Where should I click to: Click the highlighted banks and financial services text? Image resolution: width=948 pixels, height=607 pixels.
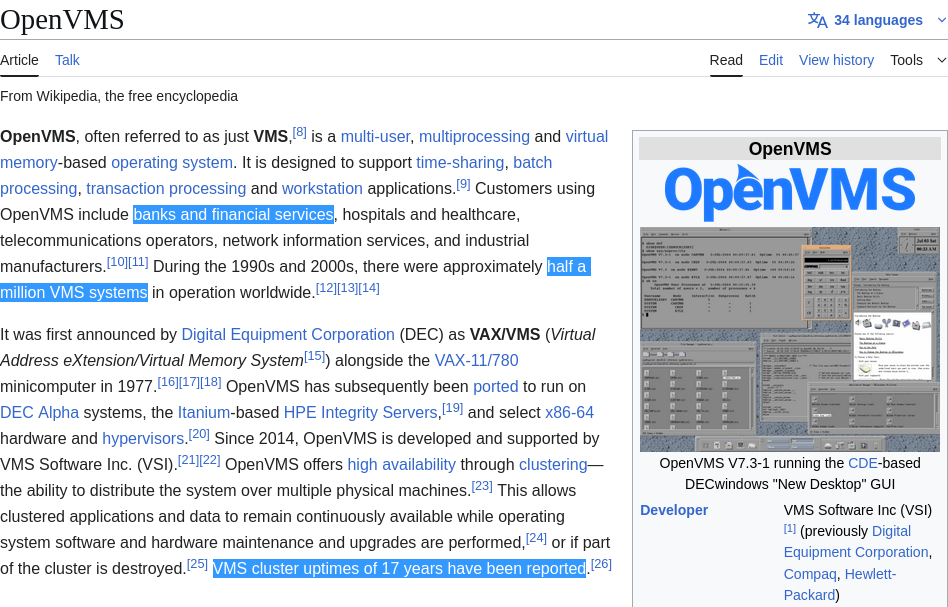233,215
